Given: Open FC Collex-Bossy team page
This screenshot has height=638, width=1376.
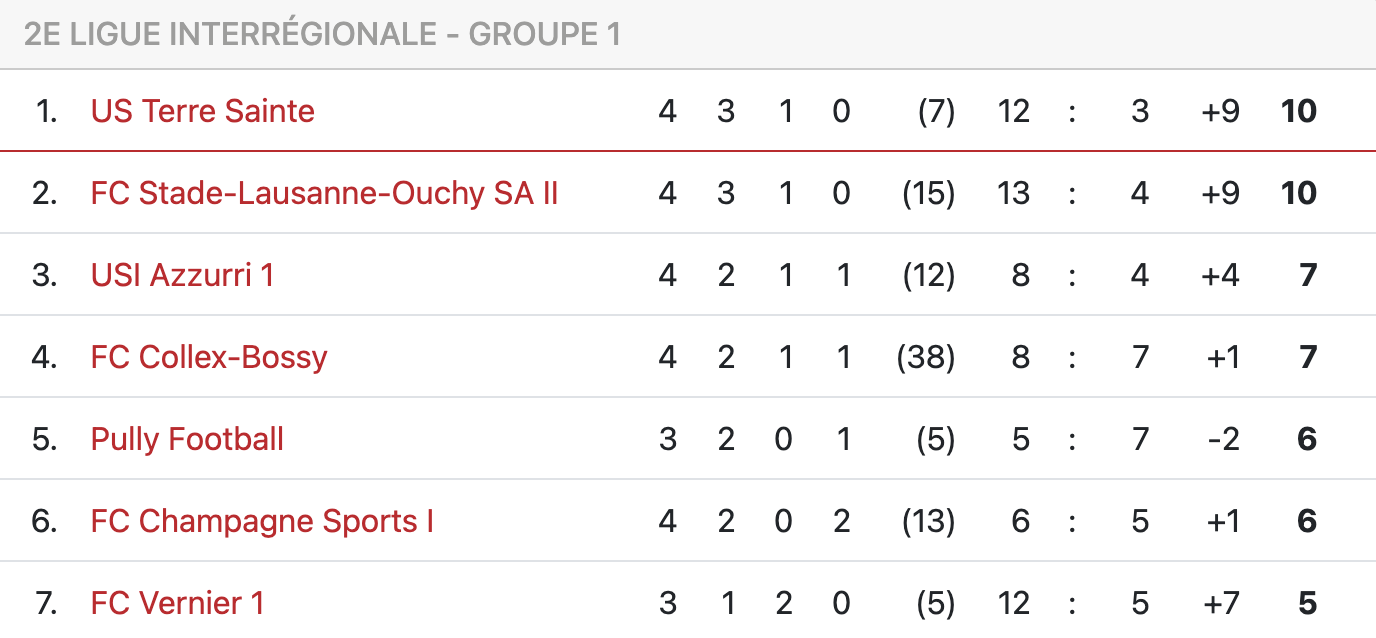Looking at the screenshot, I should pos(209,357).
